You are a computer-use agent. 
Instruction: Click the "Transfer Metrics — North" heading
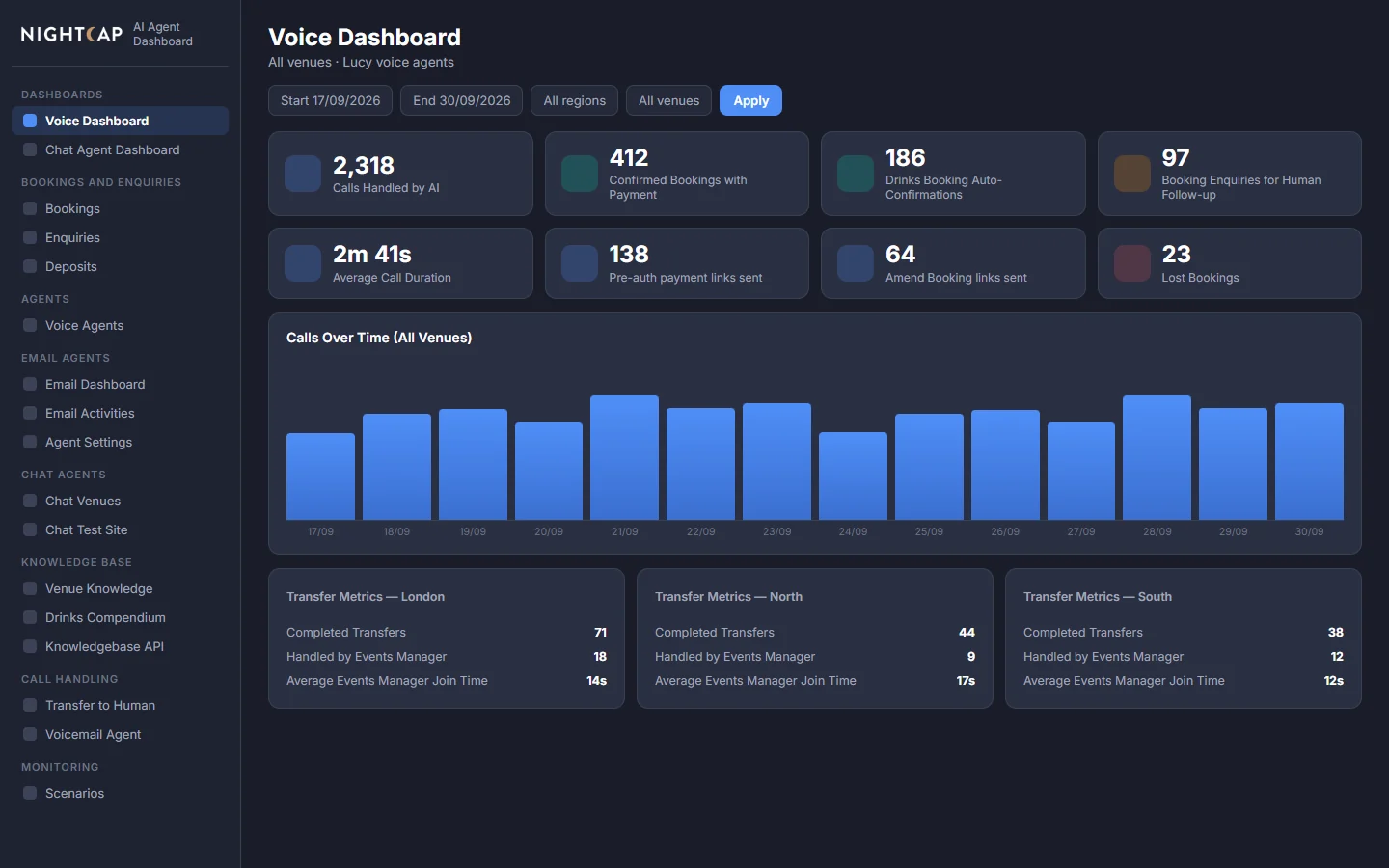(x=728, y=597)
